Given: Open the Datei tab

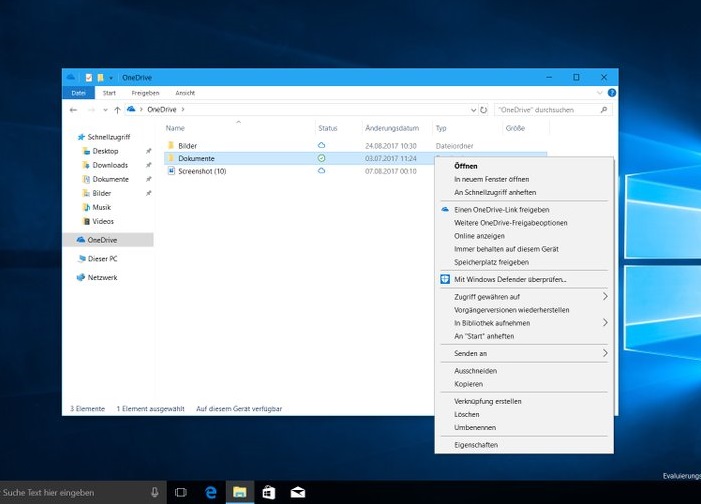Looking at the screenshot, I should click(x=77, y=93).
